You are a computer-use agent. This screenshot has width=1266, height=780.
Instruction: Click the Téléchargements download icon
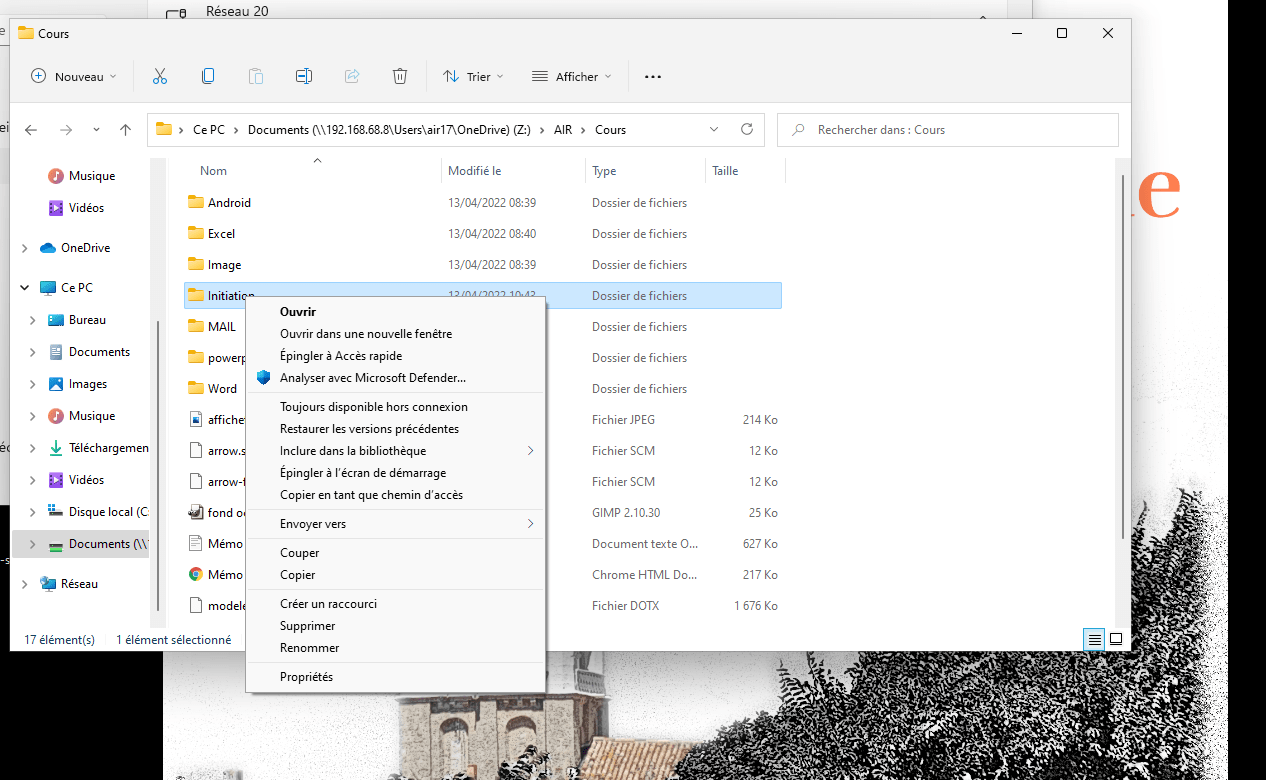[x=56, y=448]
